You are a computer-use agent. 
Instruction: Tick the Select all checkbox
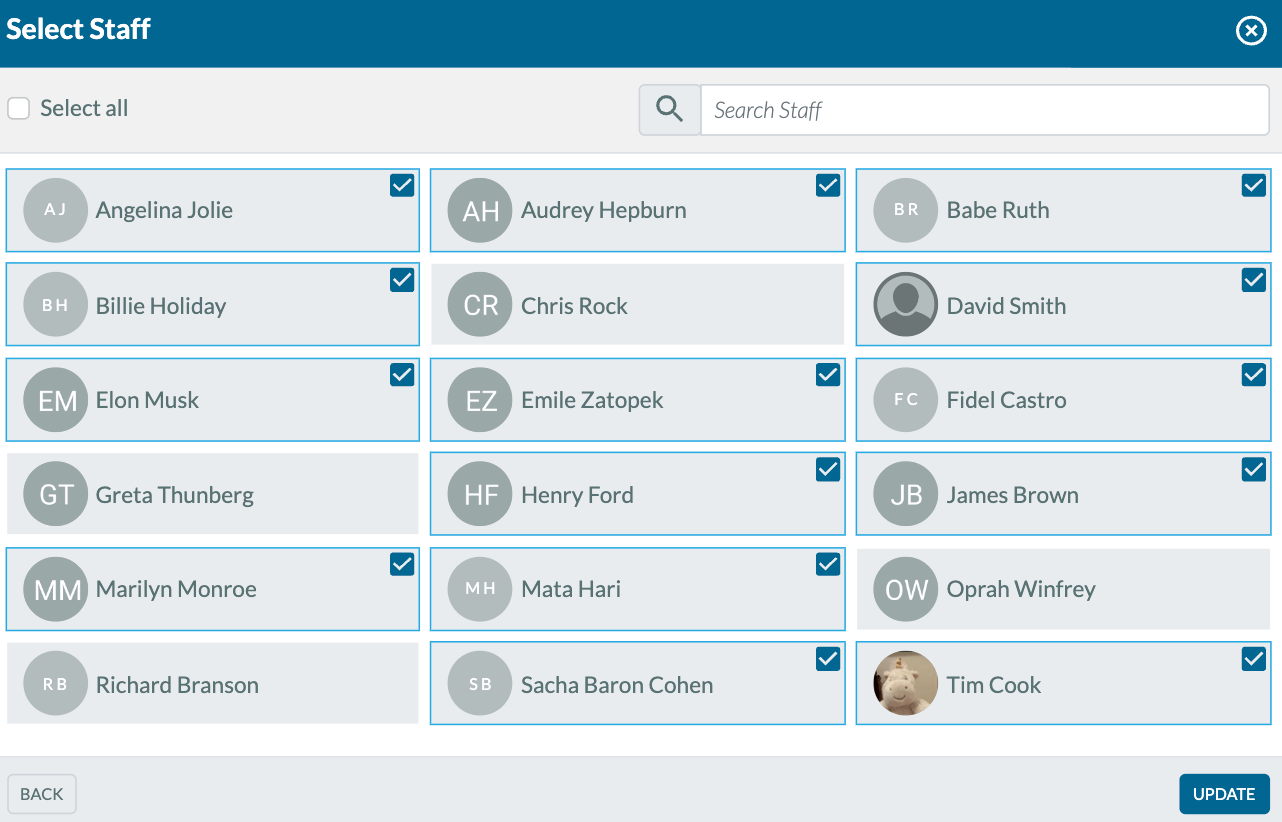[18, 108]
